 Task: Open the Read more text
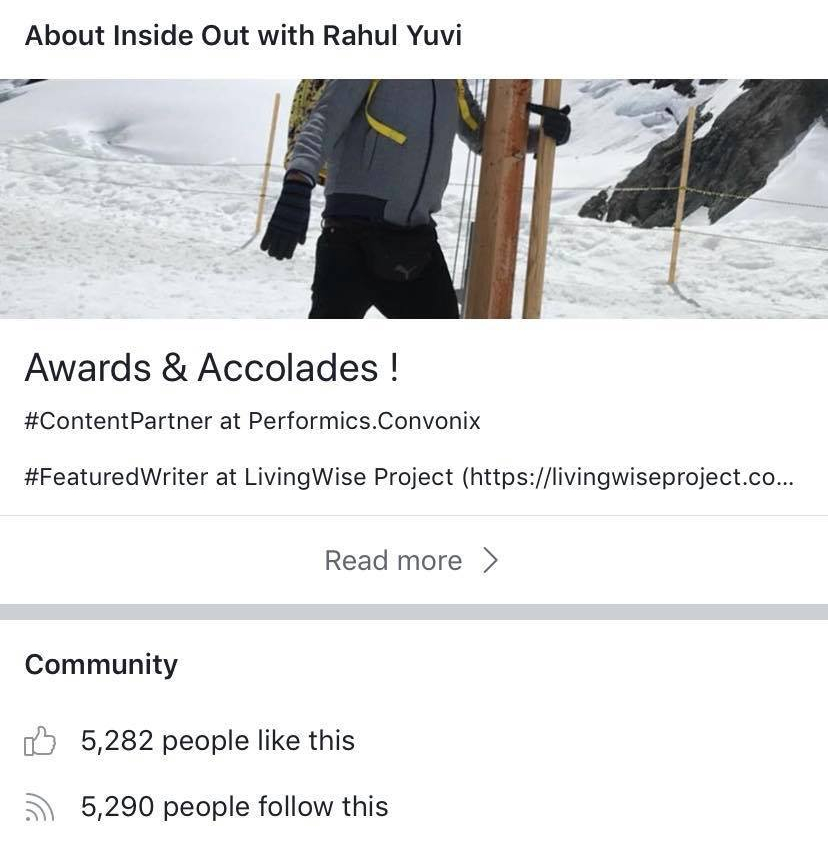coord(393,560)
